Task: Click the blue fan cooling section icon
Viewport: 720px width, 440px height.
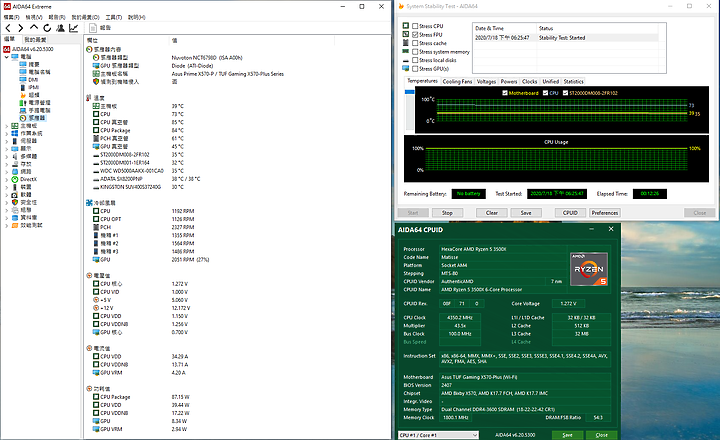Action: coord(89,203)
